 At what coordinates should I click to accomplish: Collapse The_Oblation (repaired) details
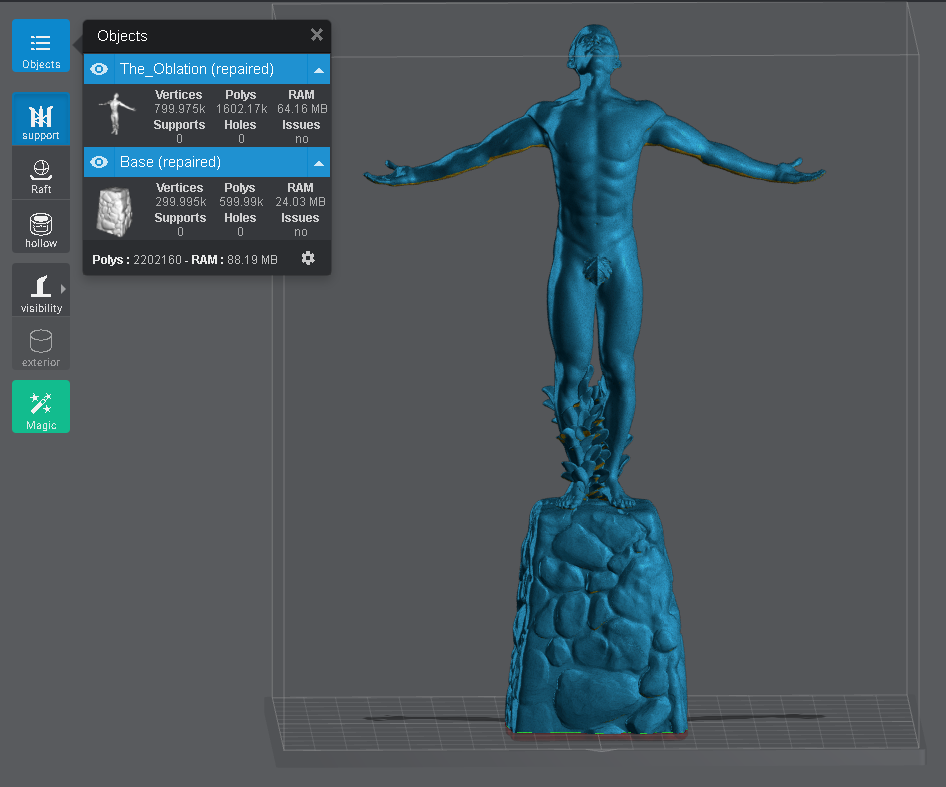[318, 69]
